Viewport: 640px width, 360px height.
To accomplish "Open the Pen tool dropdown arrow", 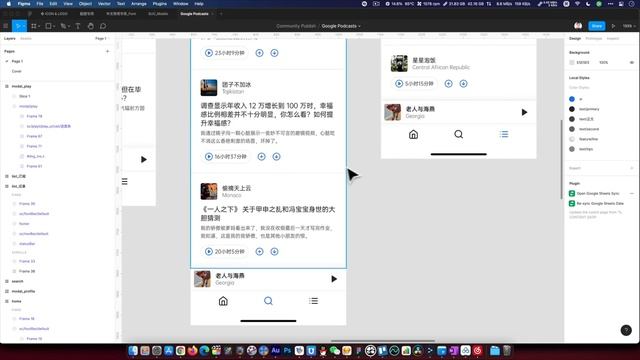I will coord(68,26).
